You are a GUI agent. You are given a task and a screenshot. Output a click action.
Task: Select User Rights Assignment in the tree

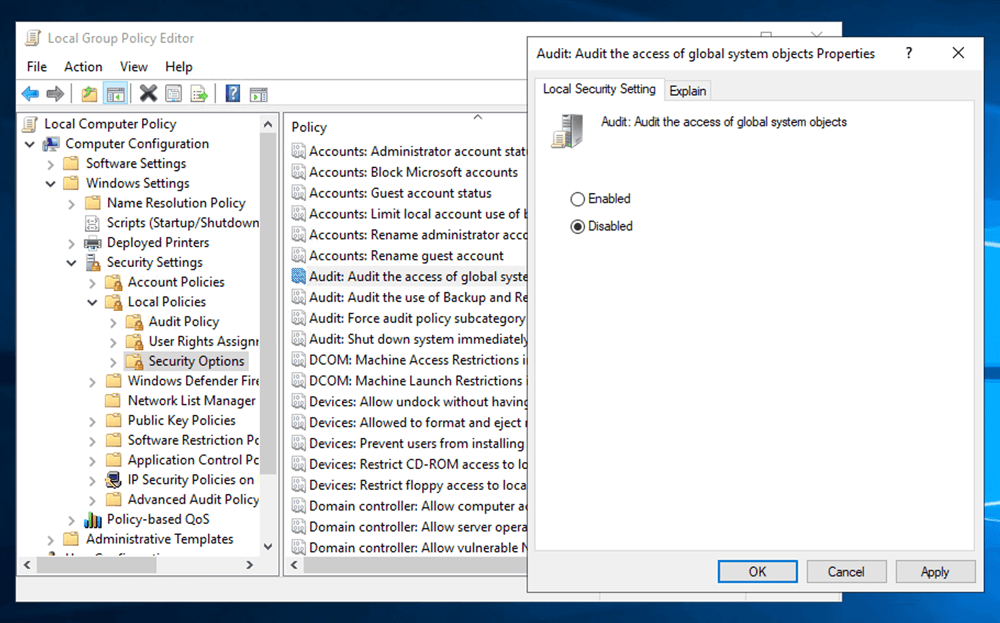click(201, 342)
